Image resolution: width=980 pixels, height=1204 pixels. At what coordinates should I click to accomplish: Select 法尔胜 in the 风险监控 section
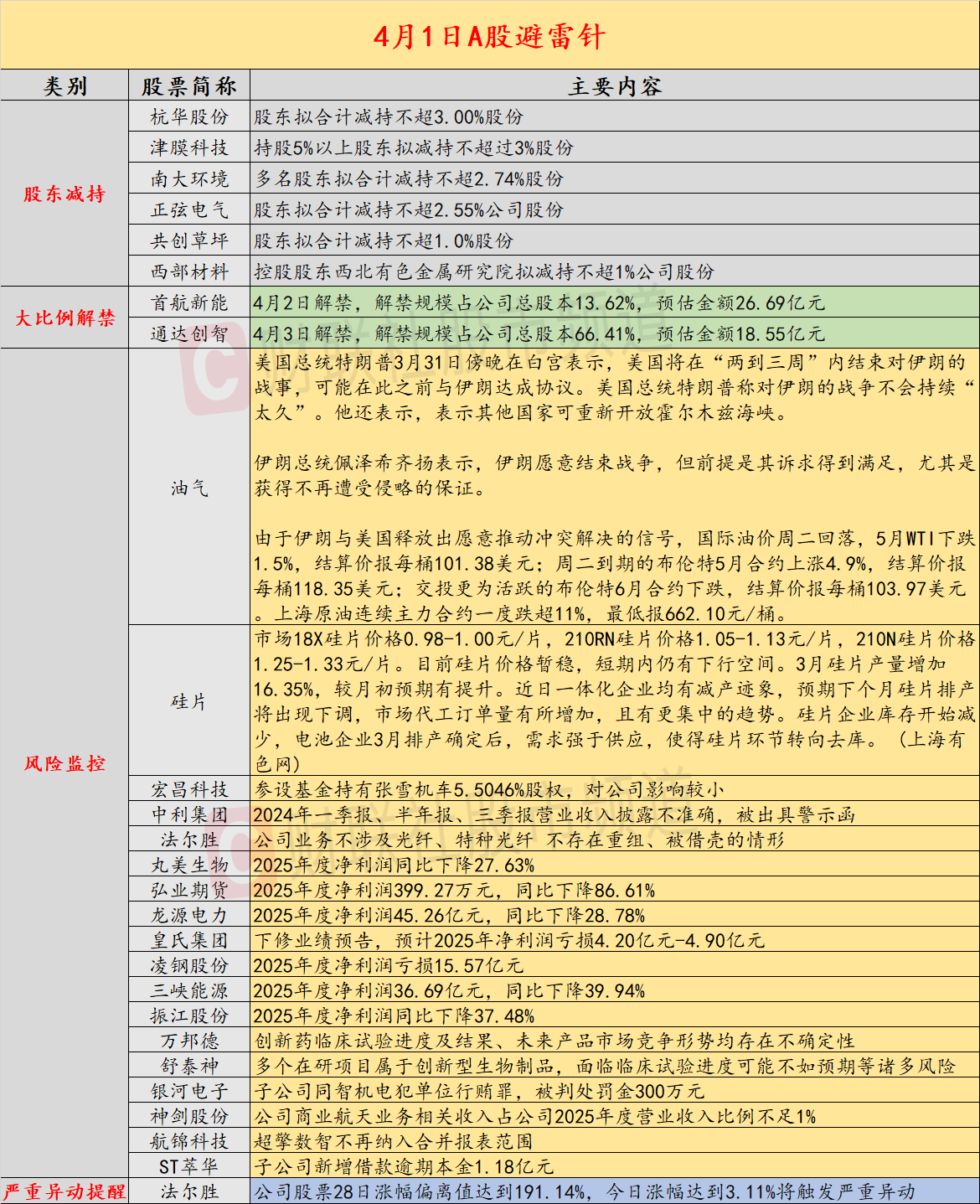click(x=189, y=840)
